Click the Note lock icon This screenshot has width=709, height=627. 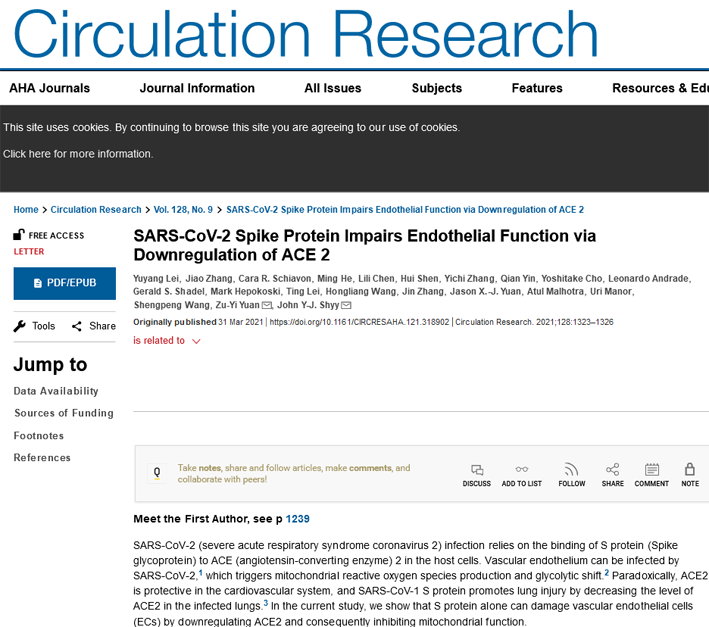[x=690, y=470]
